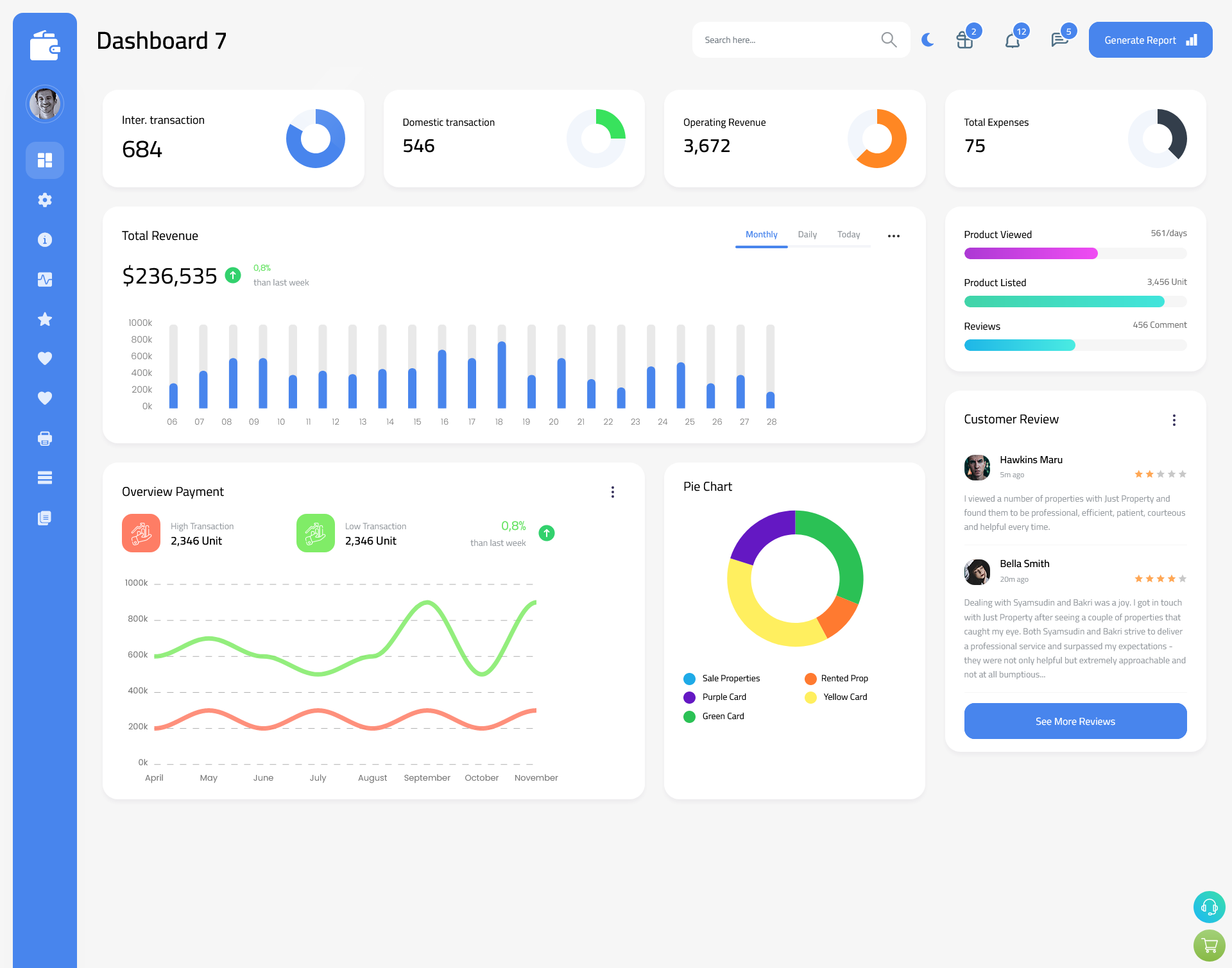Expand Total Revenue more options menu
This screenshot has width=1232, height=968.
click(894, 235)
